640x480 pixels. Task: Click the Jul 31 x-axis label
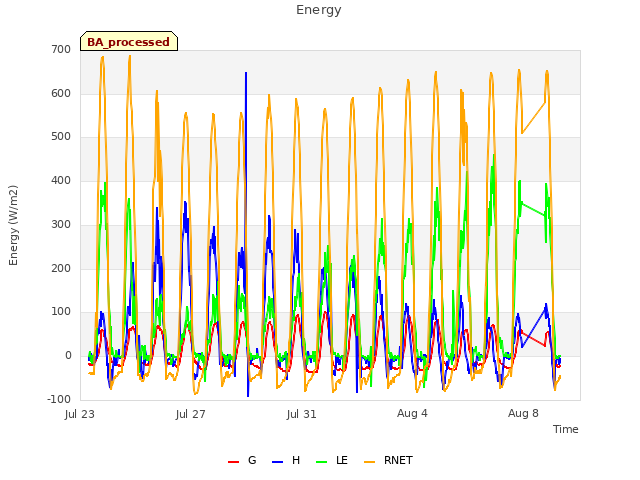click(302, 414)
